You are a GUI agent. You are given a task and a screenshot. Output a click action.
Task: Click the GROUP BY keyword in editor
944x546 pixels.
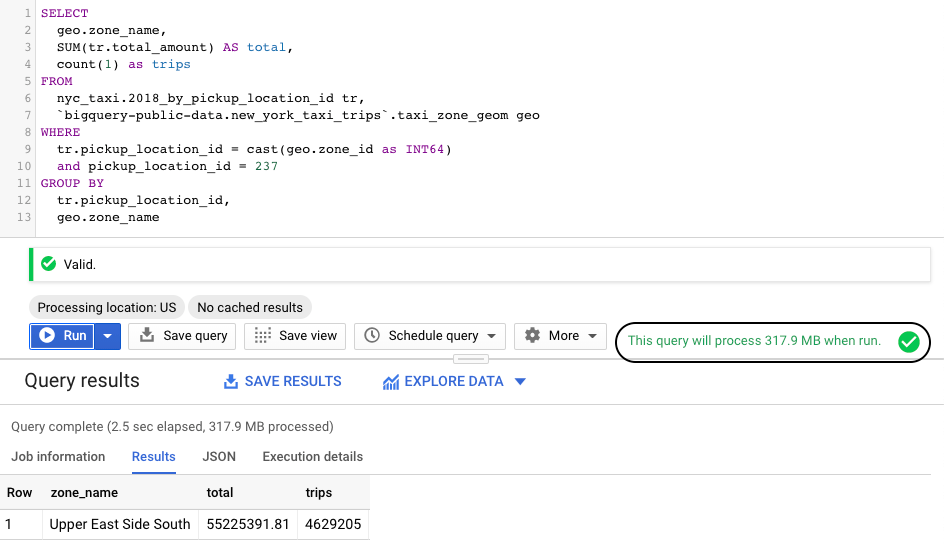click(x=72, y=183)
